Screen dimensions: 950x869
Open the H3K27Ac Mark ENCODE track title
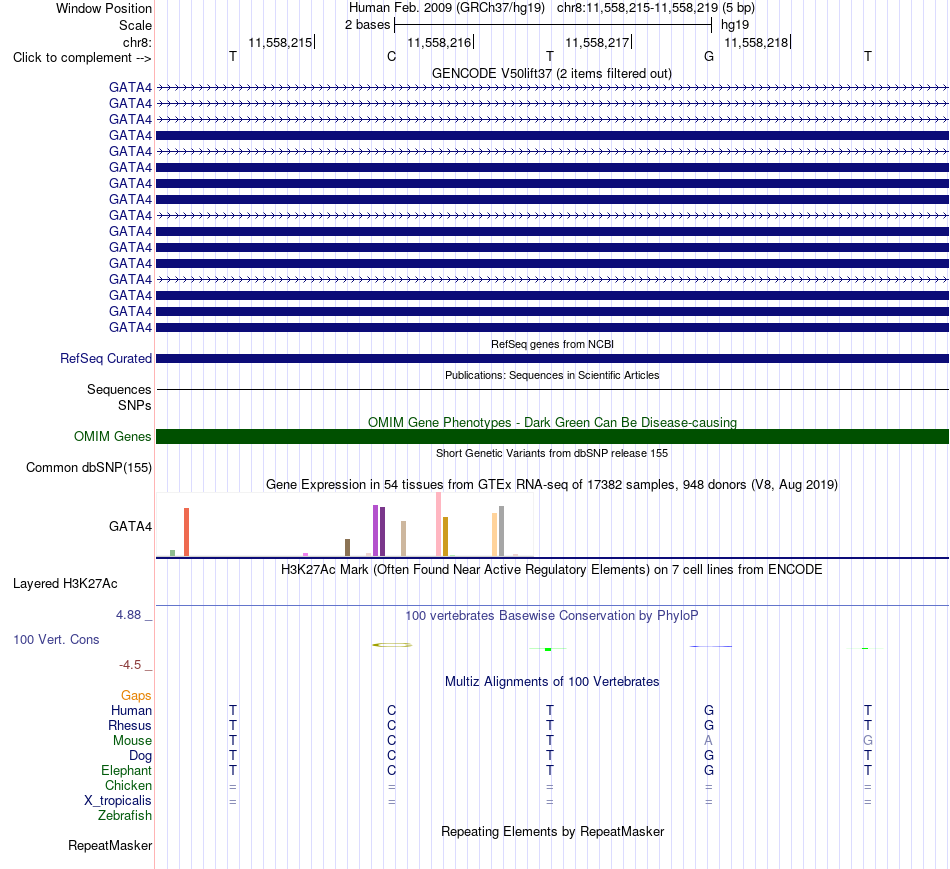(552, 570)
